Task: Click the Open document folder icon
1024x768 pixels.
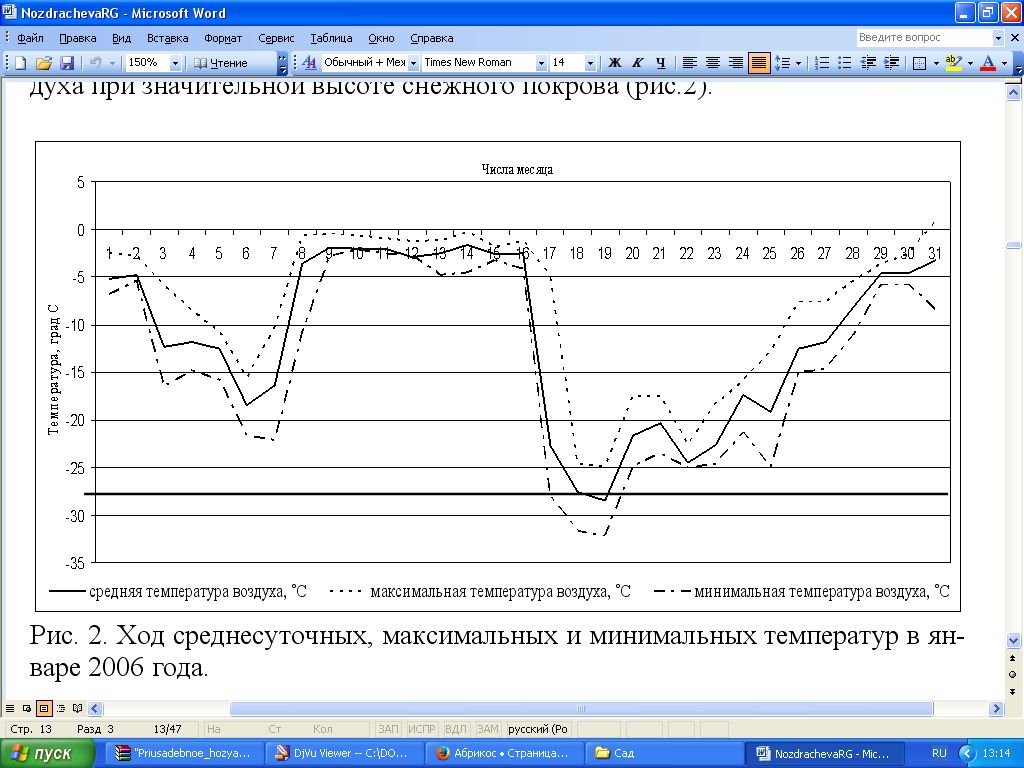Action: pos(43,62)
